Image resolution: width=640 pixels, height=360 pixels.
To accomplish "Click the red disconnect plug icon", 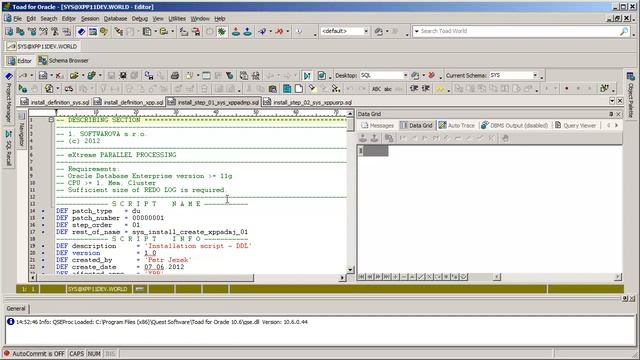I will pos(280,31).
